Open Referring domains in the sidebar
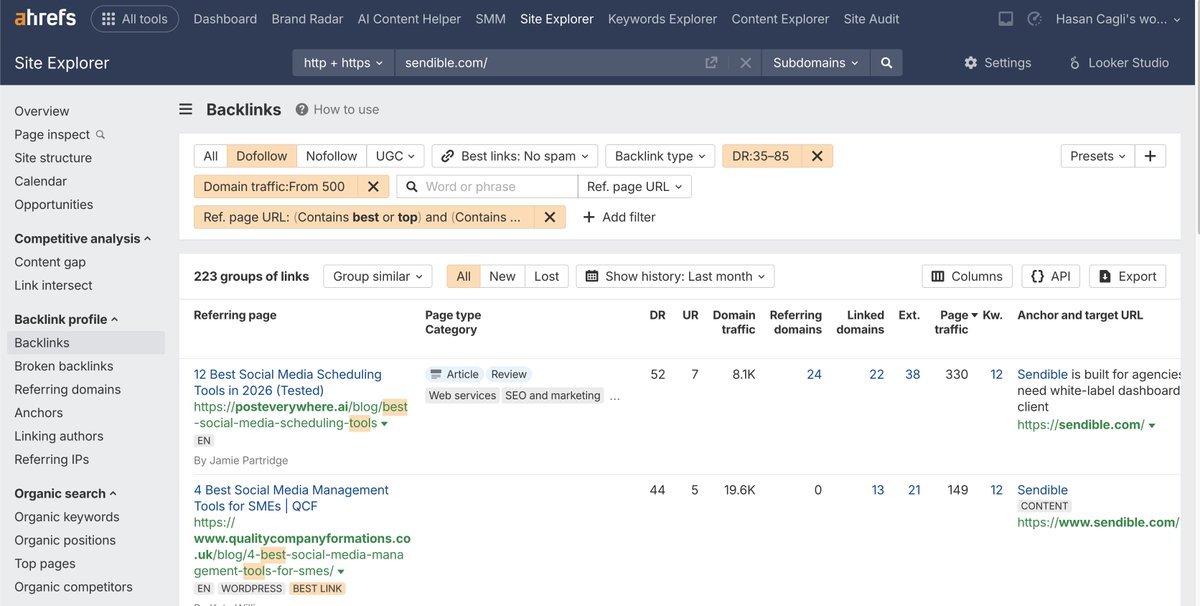This screenshot has width=1200, height=606. 67,390
